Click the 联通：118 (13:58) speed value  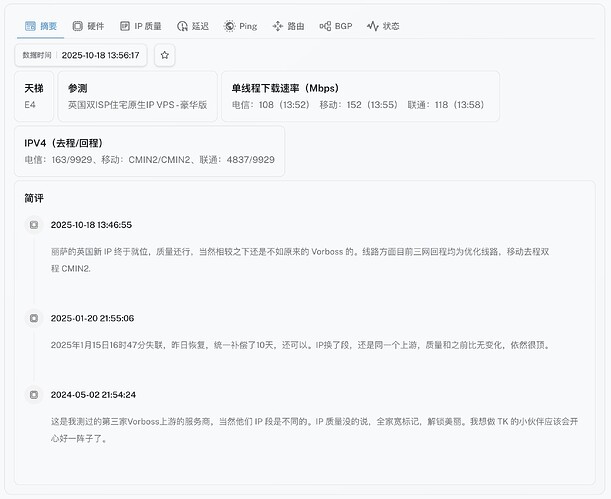[x=446, y=105]
